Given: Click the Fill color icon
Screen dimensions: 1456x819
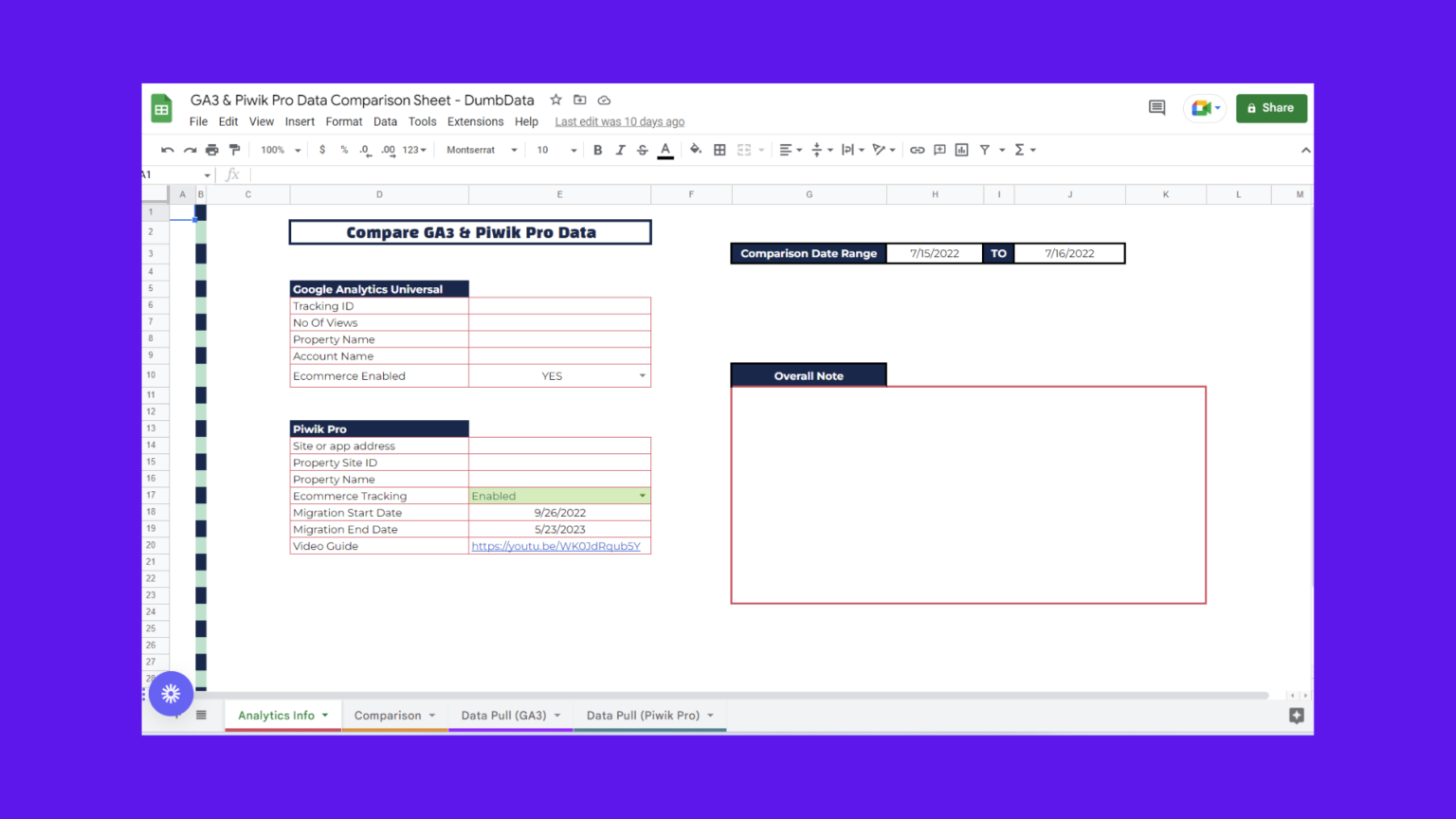Looking at the screenshot, I should pyautogui.click(x=696, y=149).
